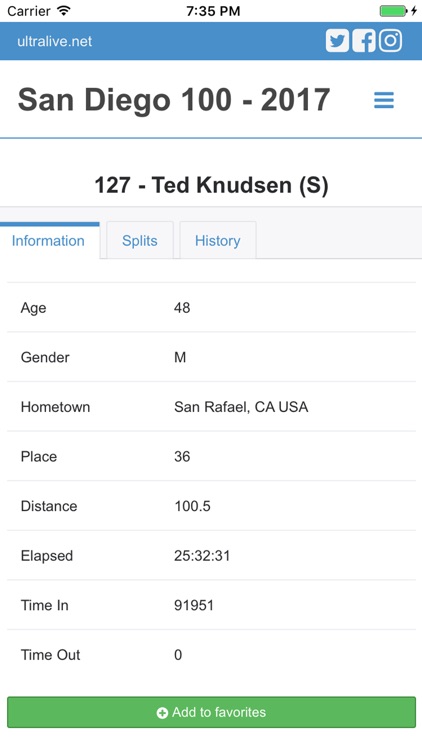Select the Place row value 36
Viewport: 422px width, 750px height.
tap(182, 456)
